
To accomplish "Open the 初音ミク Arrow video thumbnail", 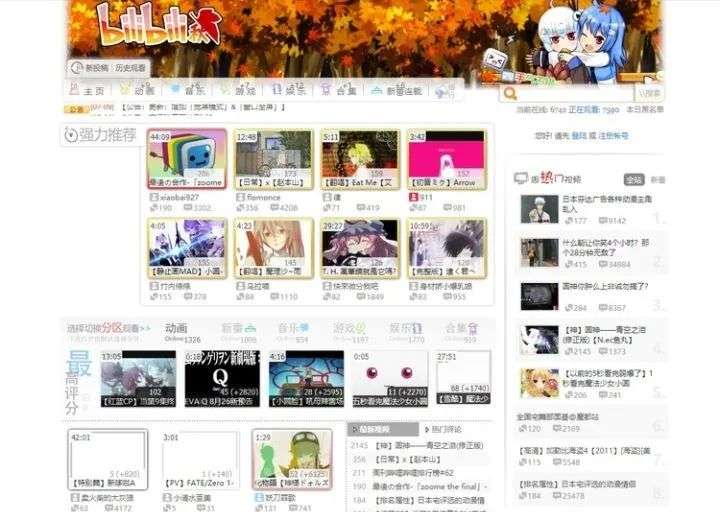I will [447, 159].
